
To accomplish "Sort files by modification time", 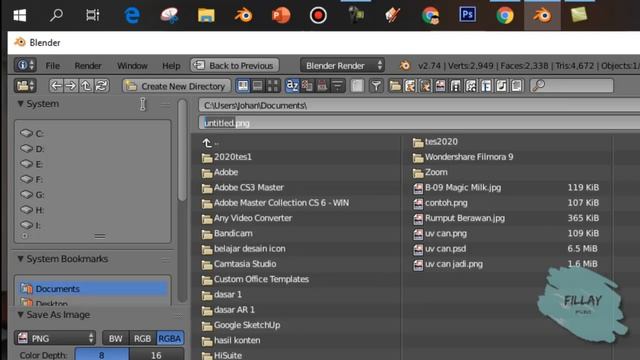I will (x=322, y=86).
